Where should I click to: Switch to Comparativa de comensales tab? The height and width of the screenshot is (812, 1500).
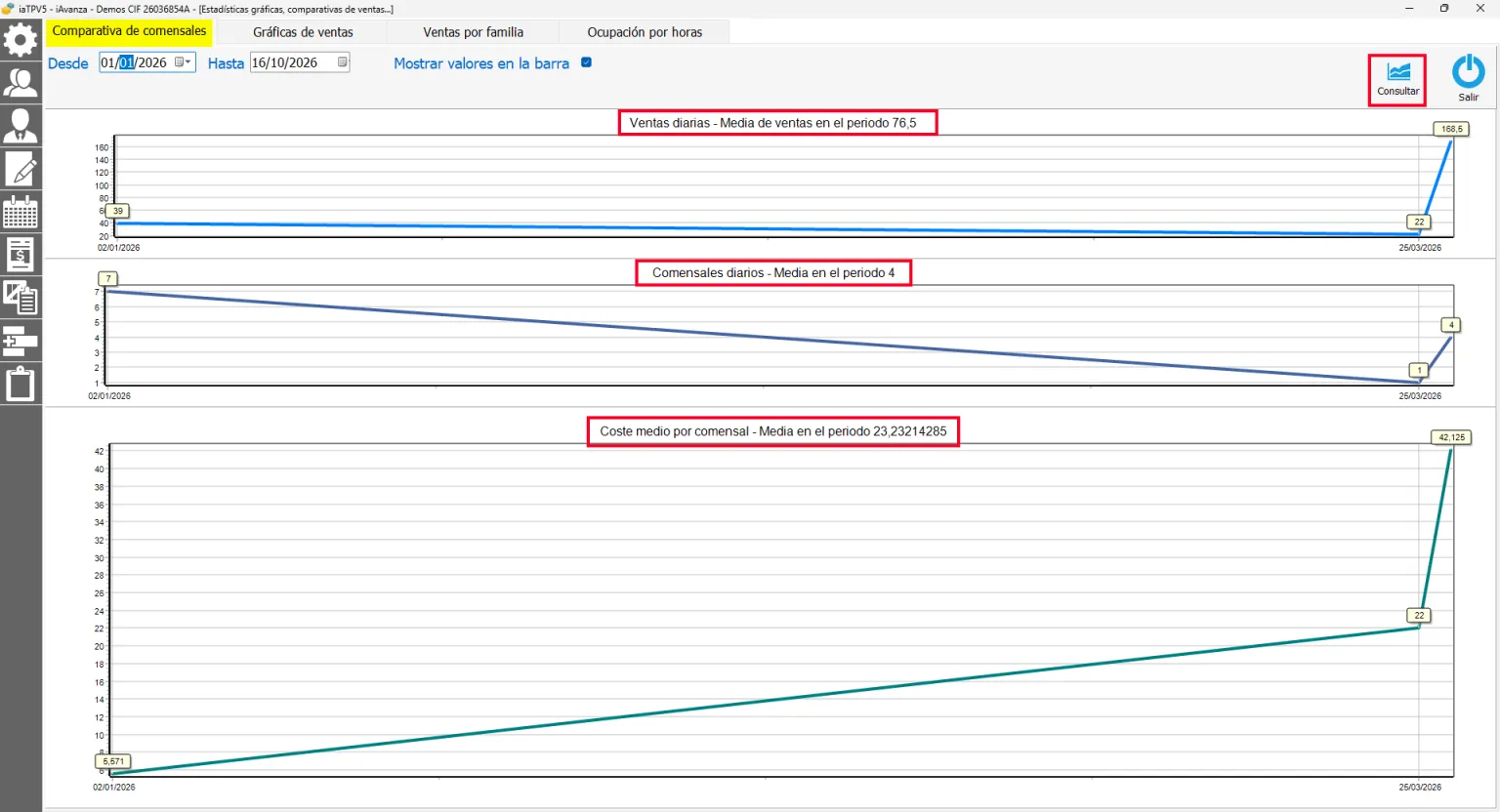129,31
